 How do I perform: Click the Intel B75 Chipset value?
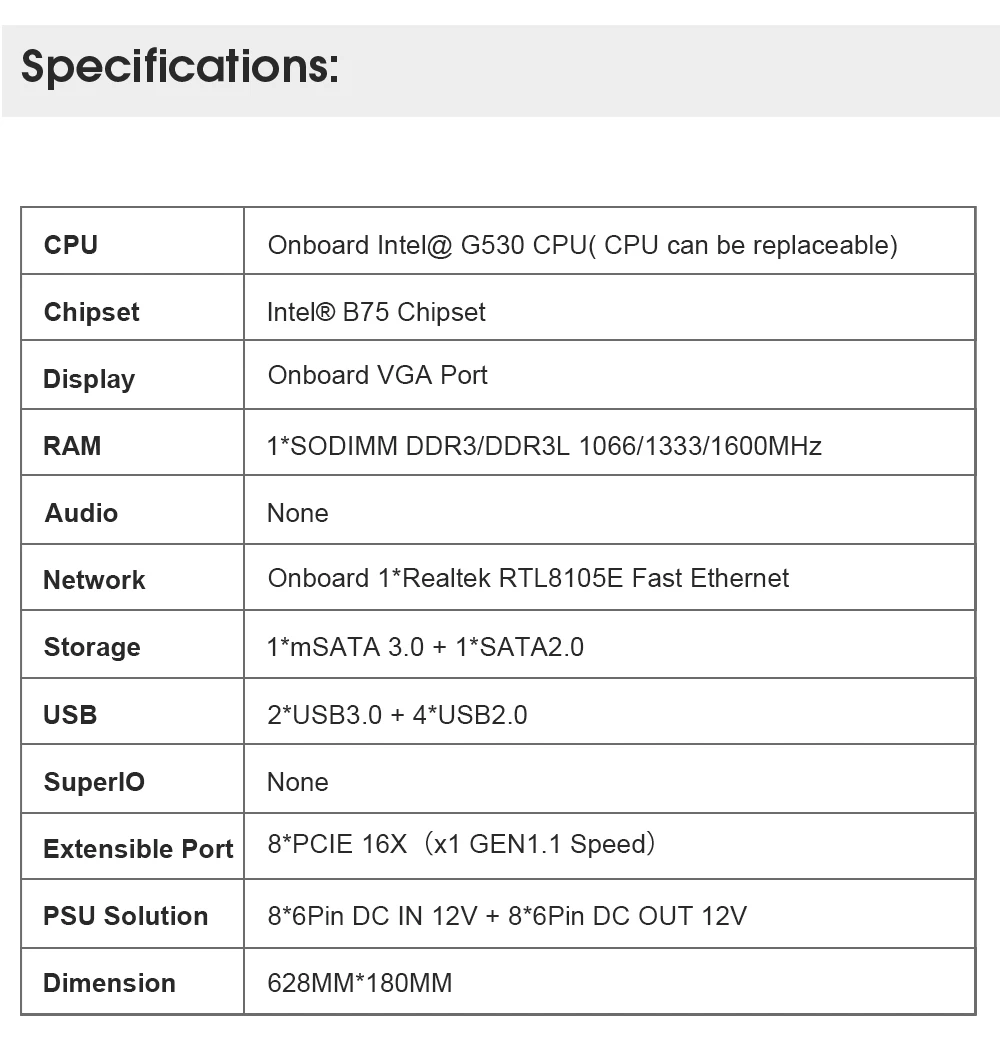(376, 312)
